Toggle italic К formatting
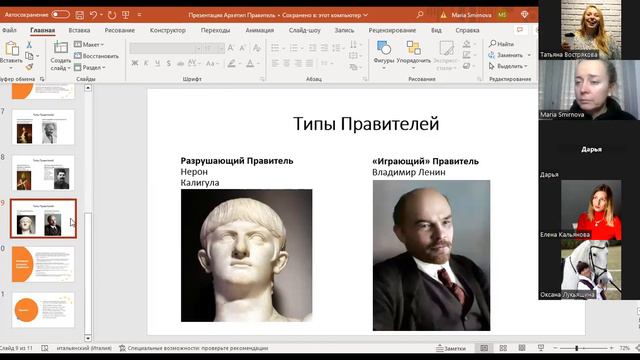Image resolution: width=640 pixels, height=360 pixels. [146, 64]
